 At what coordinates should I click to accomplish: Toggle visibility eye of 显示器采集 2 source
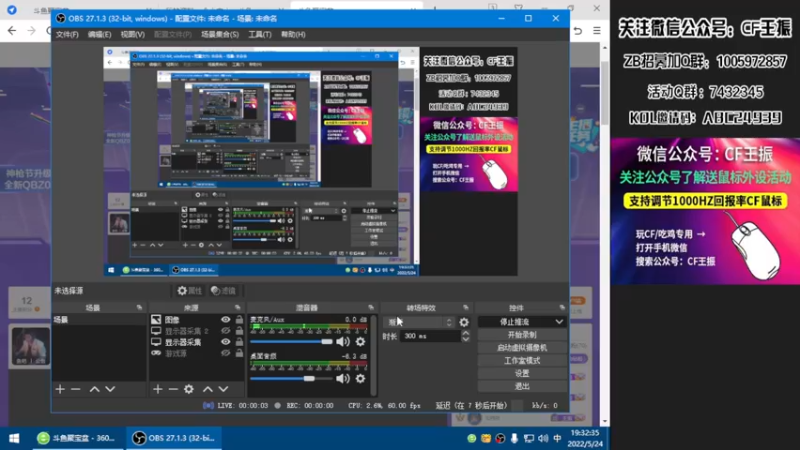pos(226,331)
